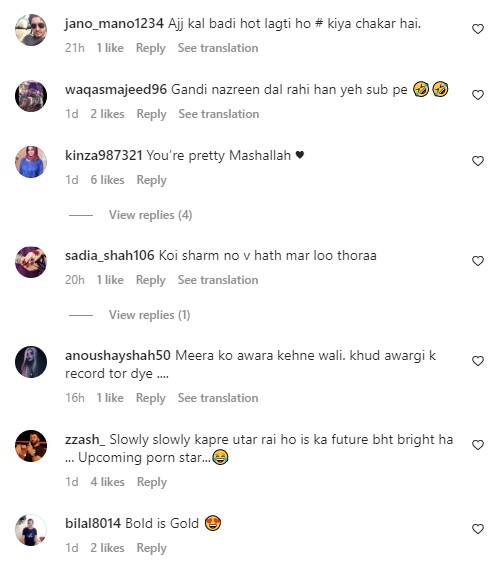Click heart beside sadia_shah106's comment

point(478,261)
